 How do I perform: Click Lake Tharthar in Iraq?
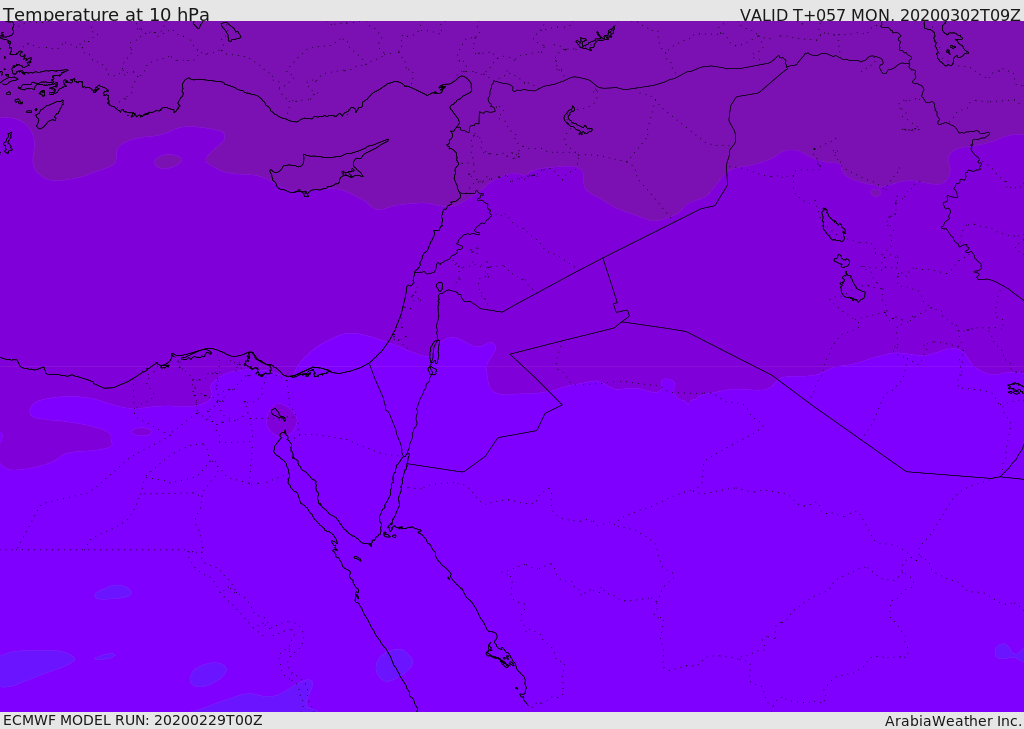[832, 225]
